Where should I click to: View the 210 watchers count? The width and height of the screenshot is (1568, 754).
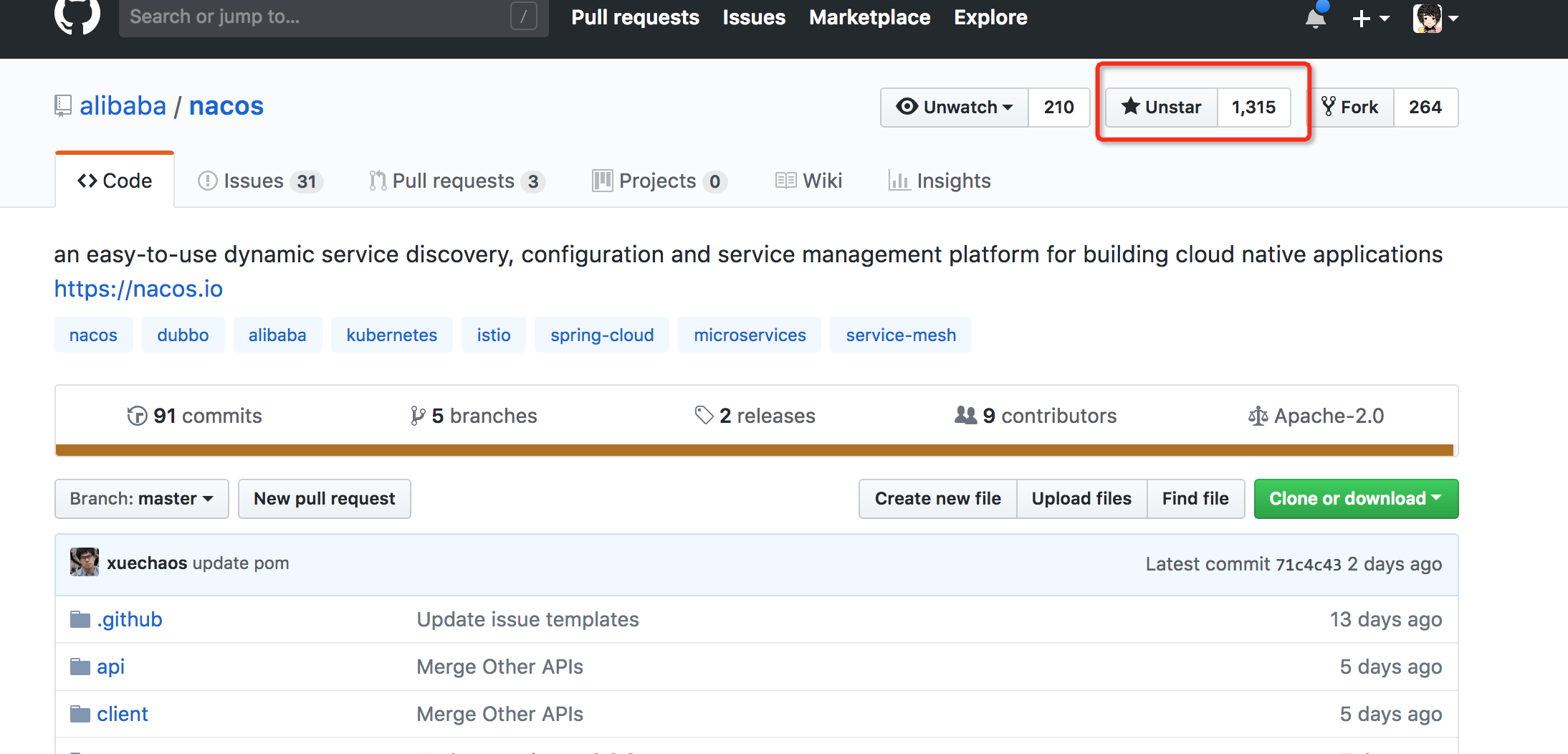pos(1059,107)
